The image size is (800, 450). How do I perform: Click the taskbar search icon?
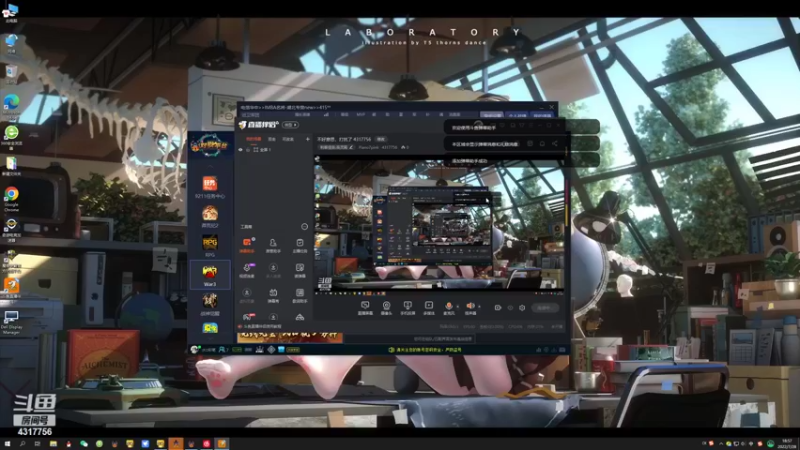22,444
